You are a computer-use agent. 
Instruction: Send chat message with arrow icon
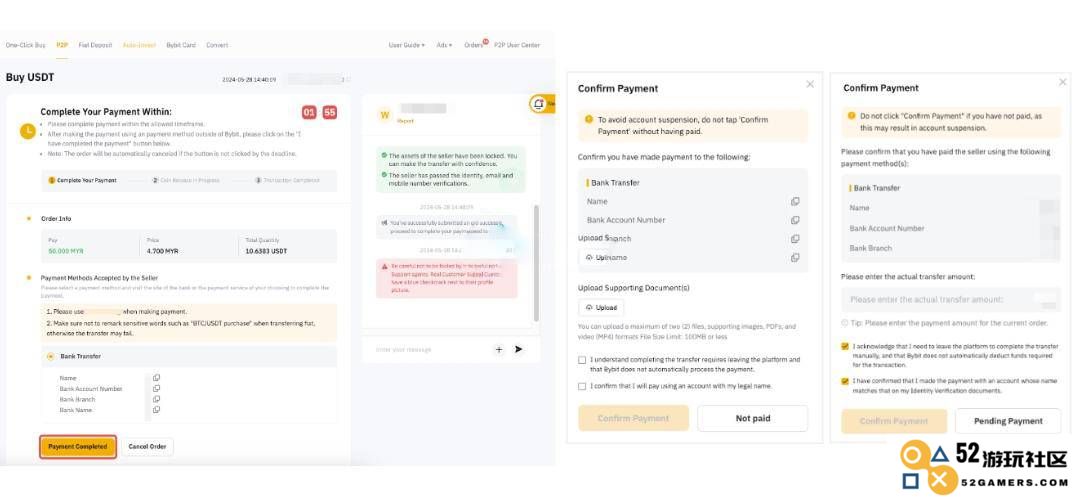(519, 350)
